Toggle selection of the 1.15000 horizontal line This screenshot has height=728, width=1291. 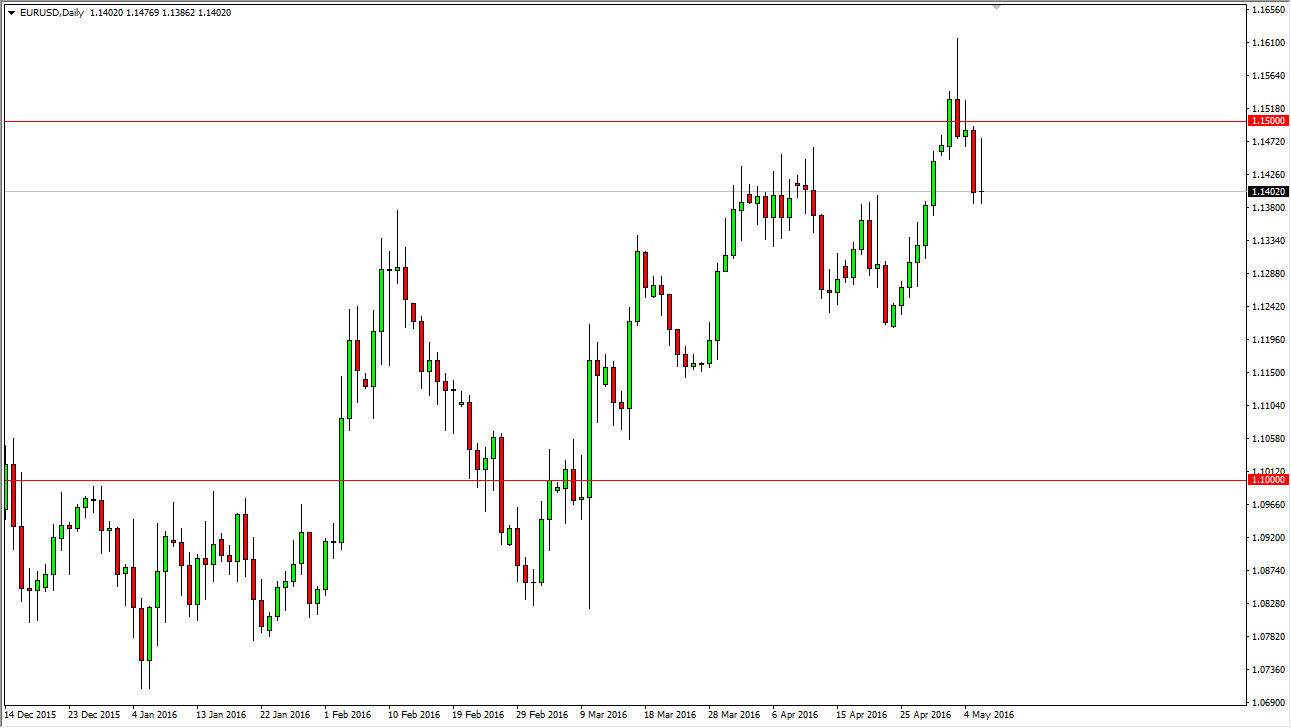600,120
